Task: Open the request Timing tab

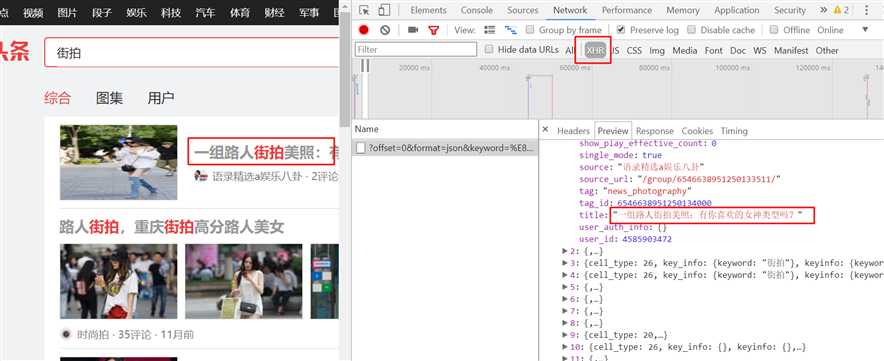Action: coord(734,130)
